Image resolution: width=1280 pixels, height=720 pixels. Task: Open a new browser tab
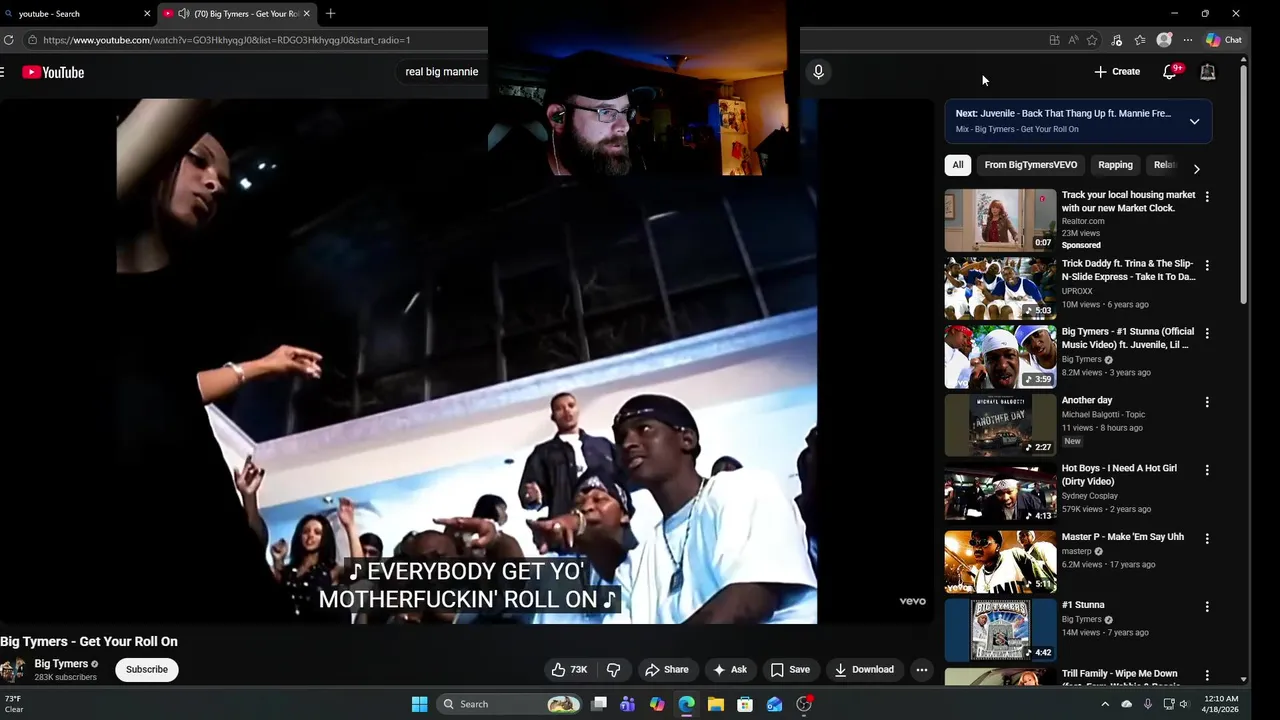(x=330, y=14)
